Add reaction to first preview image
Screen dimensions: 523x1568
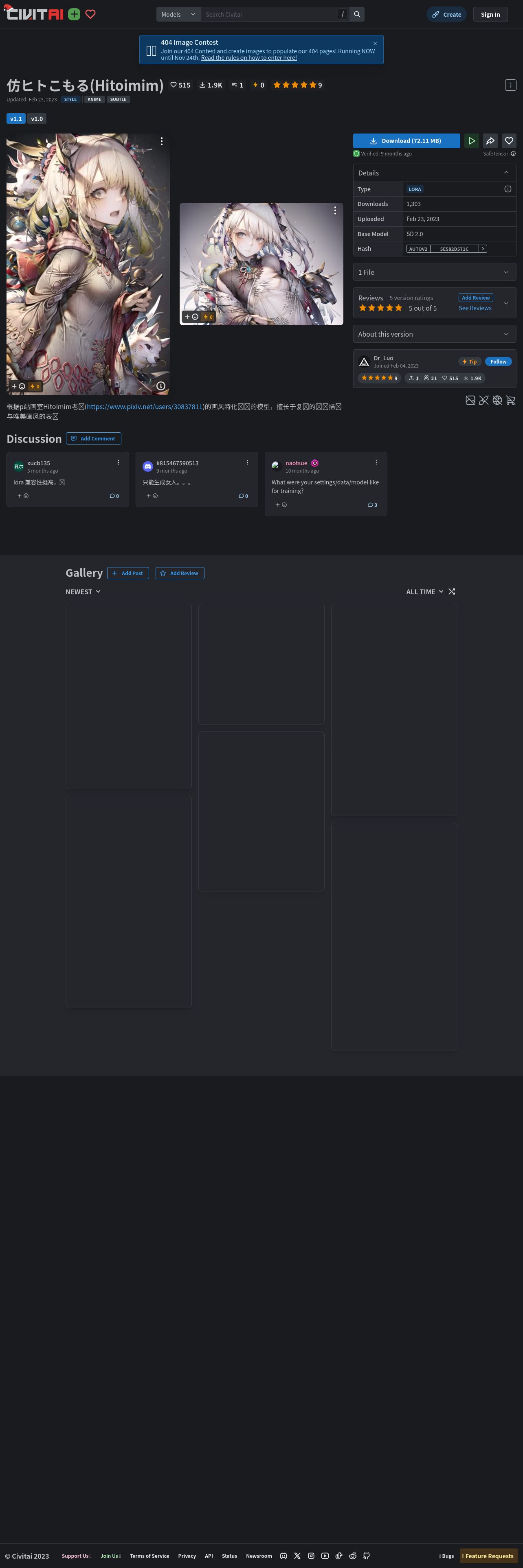pos(18,386)
